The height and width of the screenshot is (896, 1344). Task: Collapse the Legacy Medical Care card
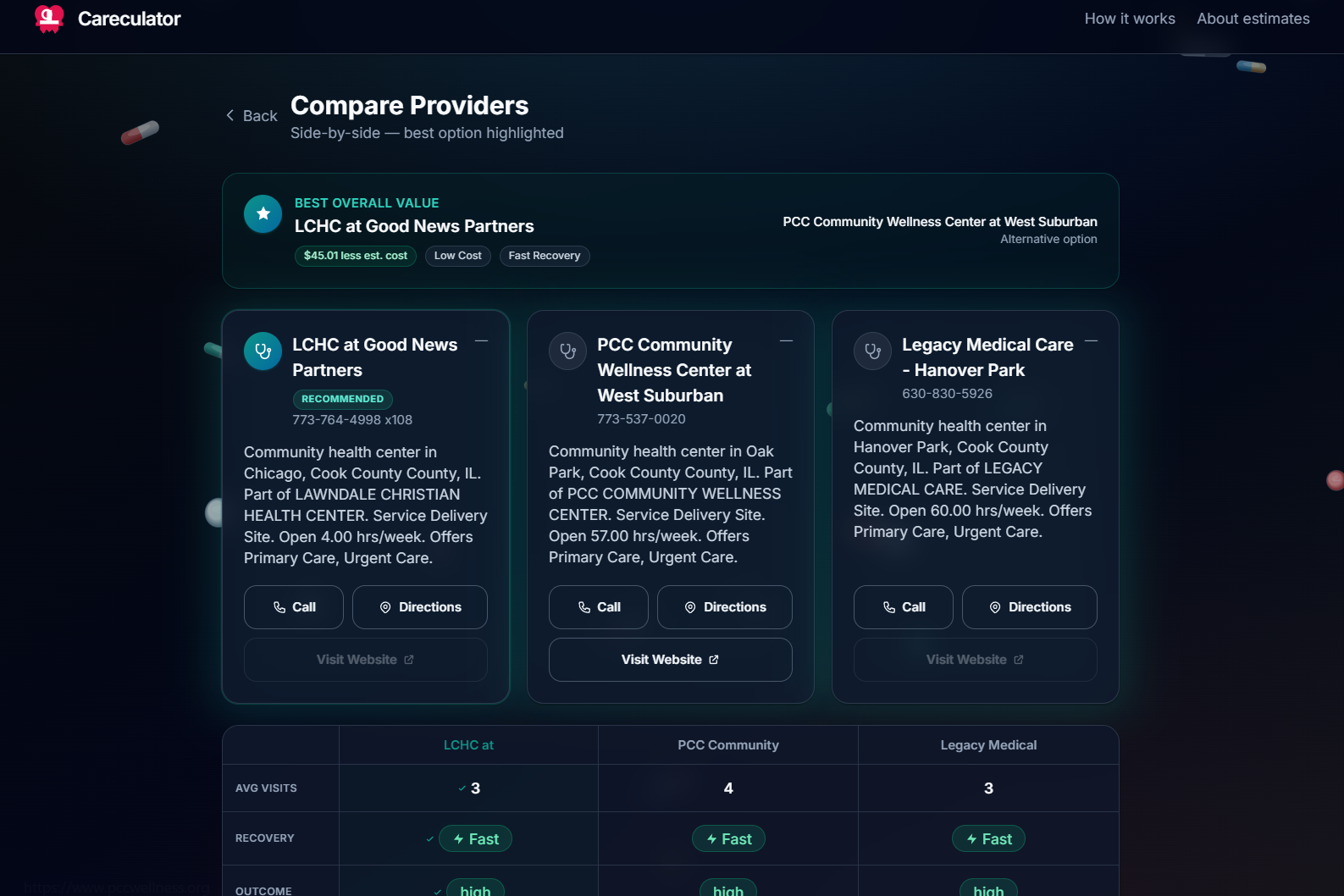[x=1091, y=341]
